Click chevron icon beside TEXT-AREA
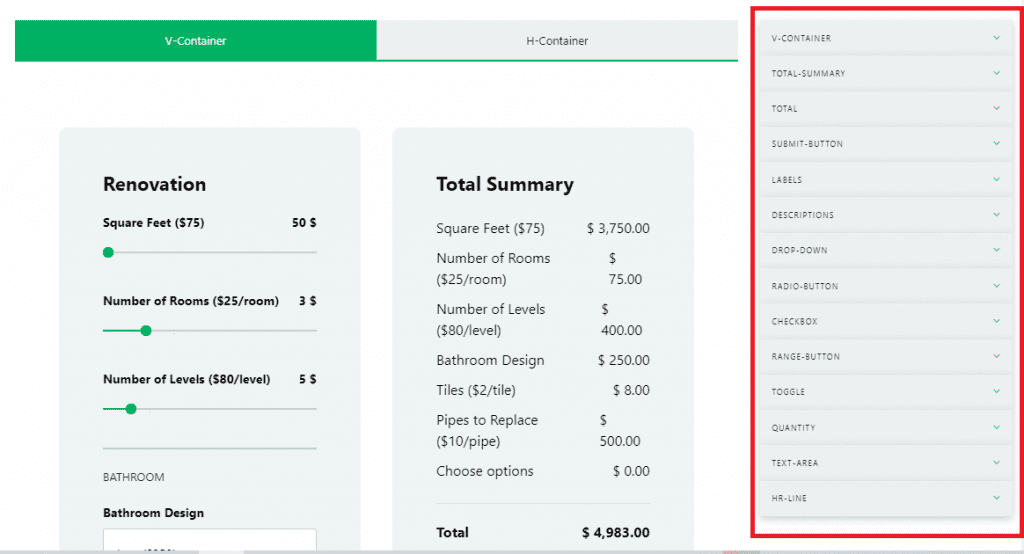The height and width of the screenshot is (554, 1024). click(x=996, y=462)
